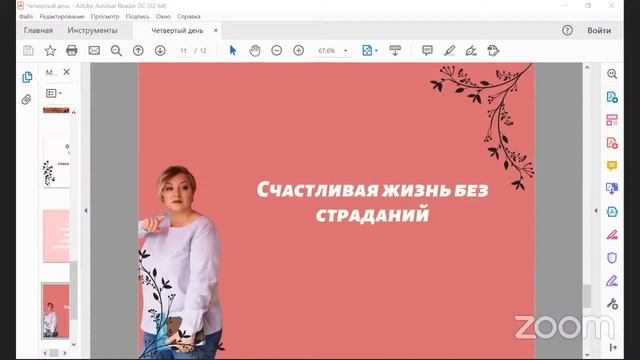Zoom in with the plus circle button
The height and width of the screenshot is (360, 640).
click(299, 51)
